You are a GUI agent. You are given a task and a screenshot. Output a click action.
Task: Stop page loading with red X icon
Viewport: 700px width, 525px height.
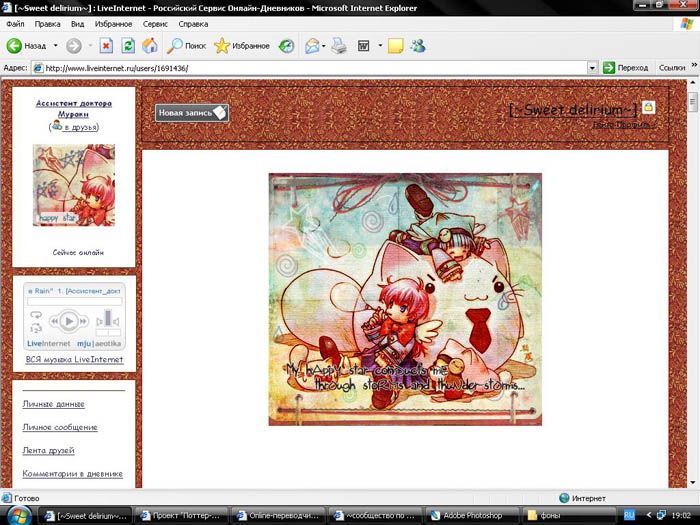click(106, 46)
